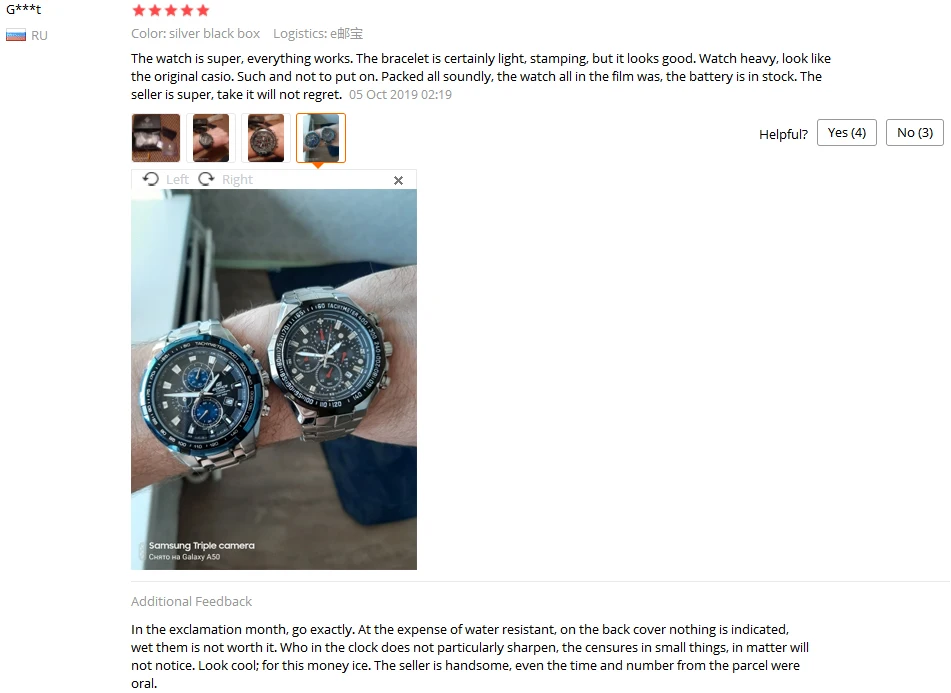The image size is (951, 693).
Task: Mark review helpful with Yes (4)
Action: coord(847,133)
